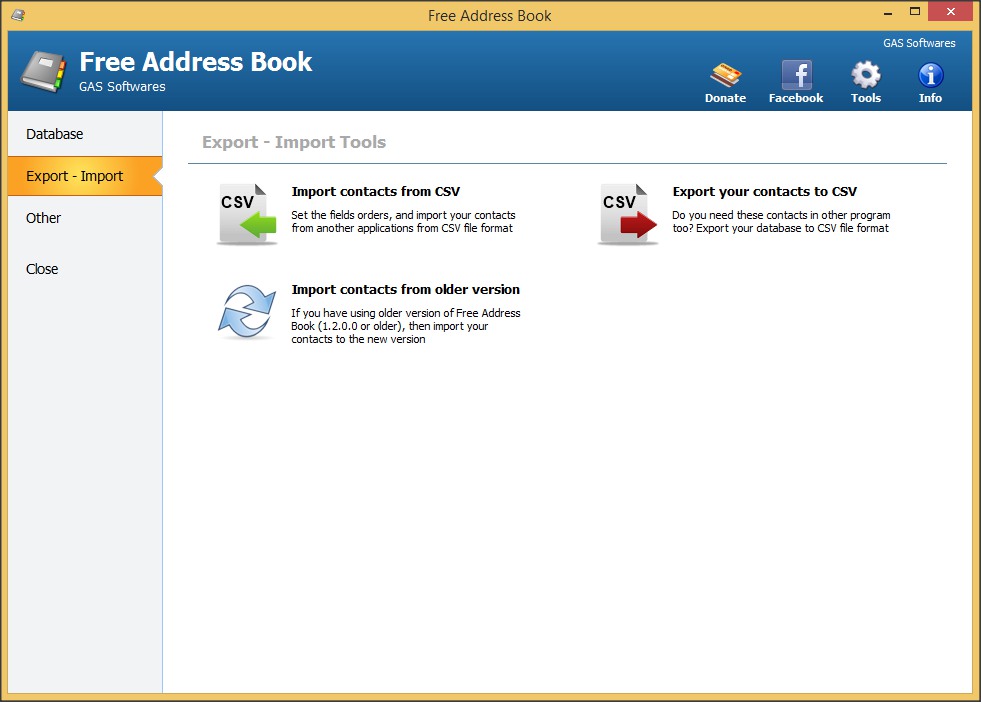
Task: Click 'Import contacts from older version' heading
Action: [405, 289]
